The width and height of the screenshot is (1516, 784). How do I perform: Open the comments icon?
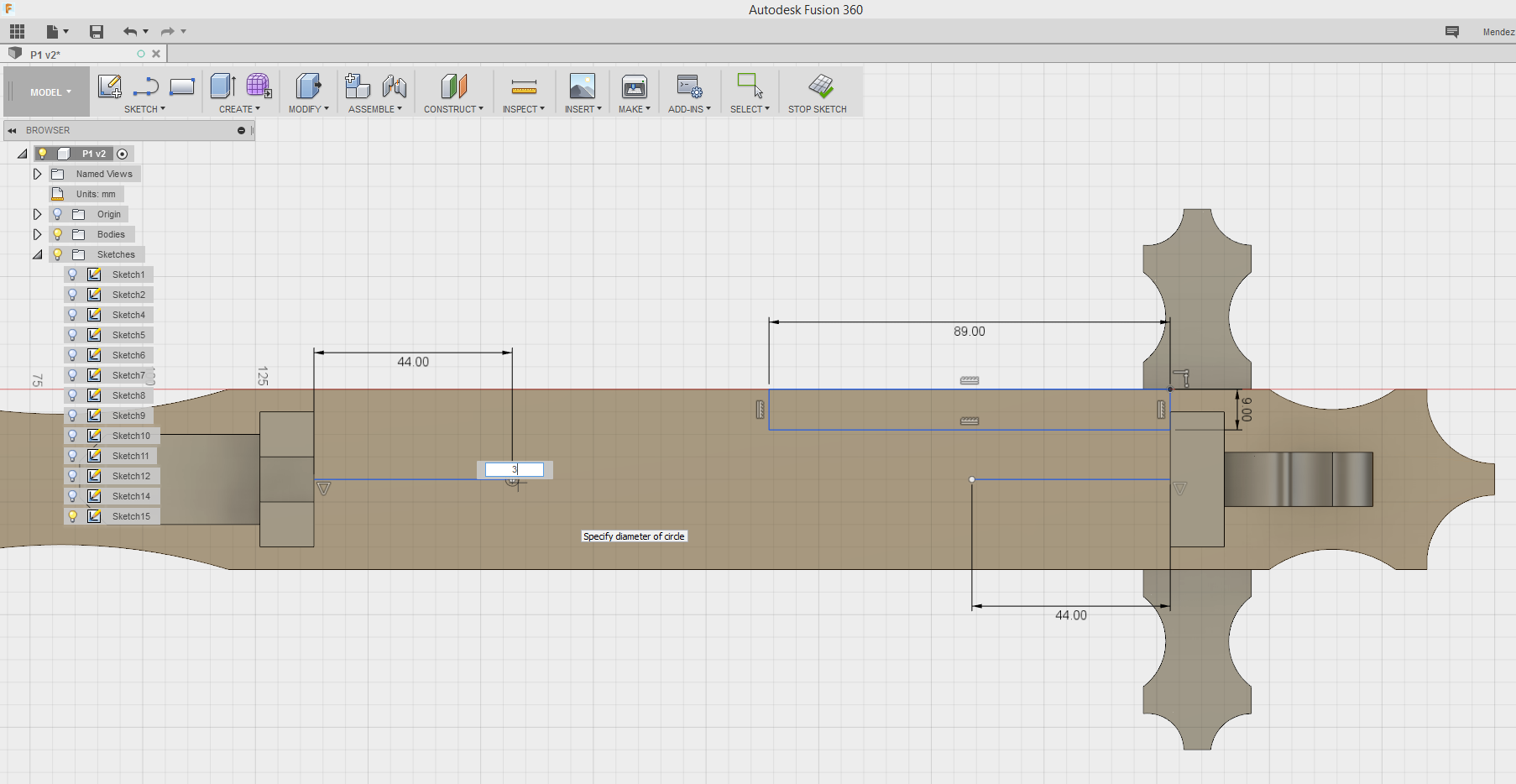1452,32
